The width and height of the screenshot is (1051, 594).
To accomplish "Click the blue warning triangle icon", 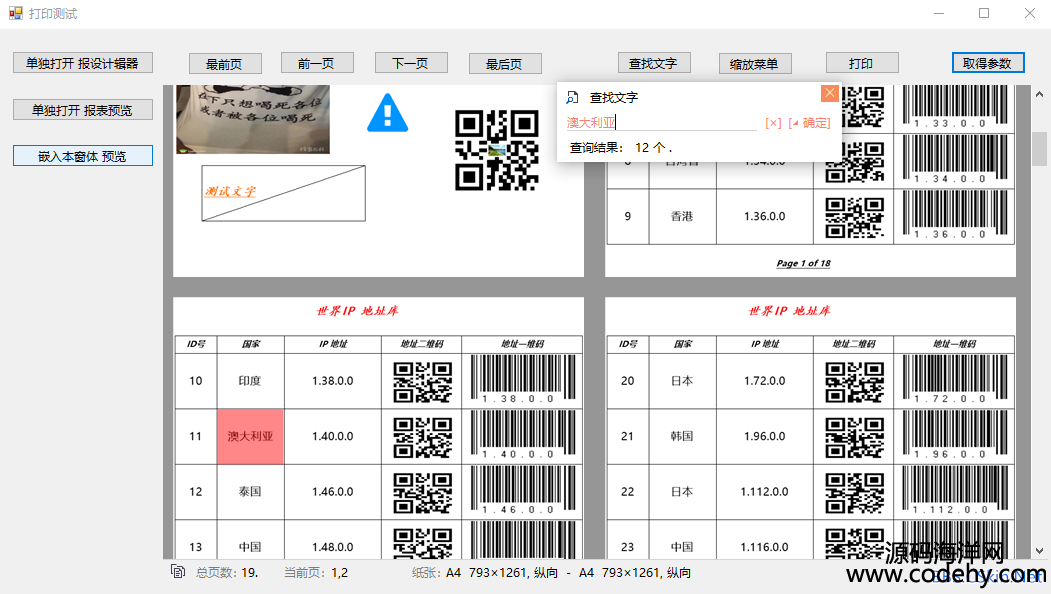I will pos(387,113).
